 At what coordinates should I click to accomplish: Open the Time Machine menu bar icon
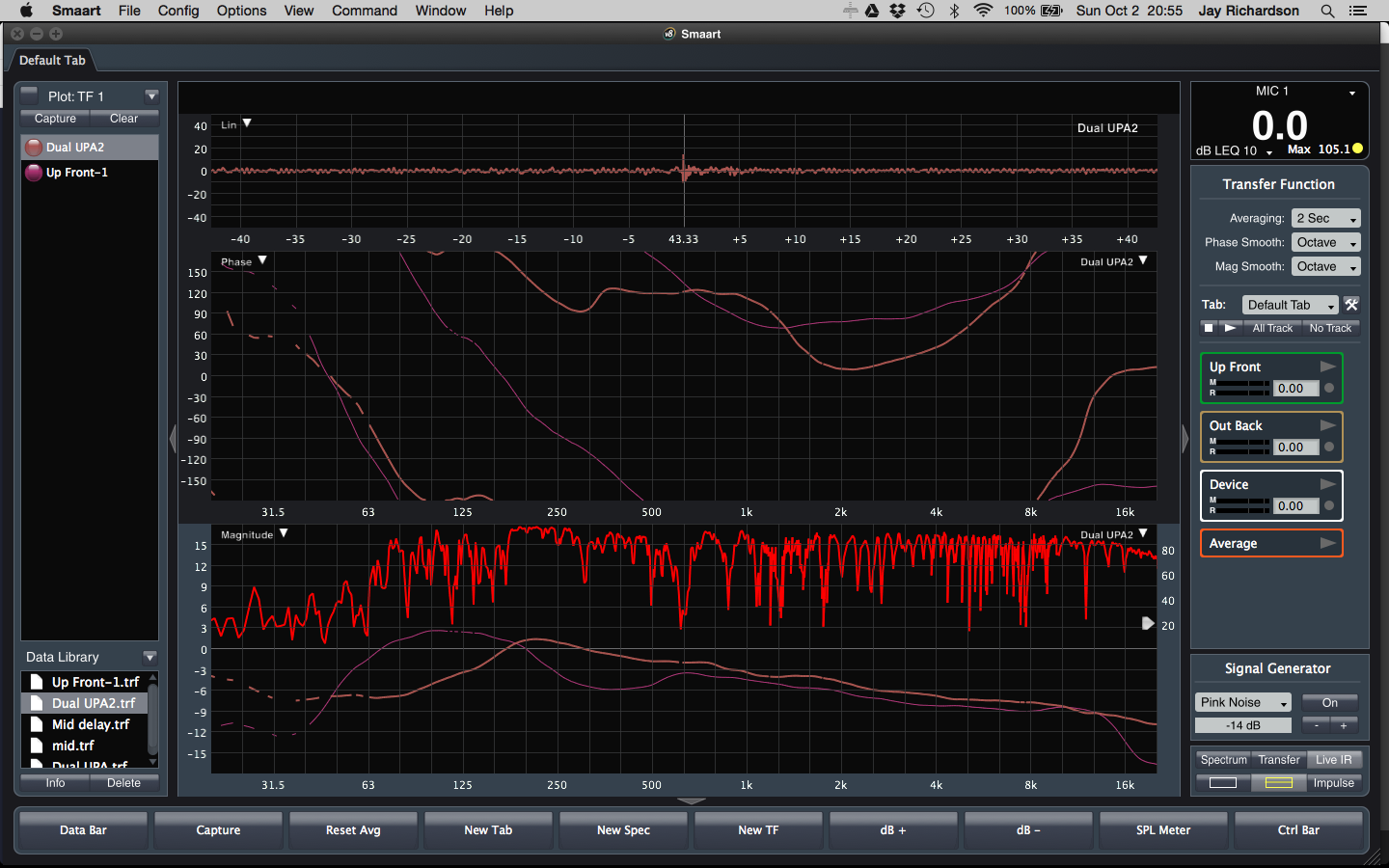(x=926, y=11)
